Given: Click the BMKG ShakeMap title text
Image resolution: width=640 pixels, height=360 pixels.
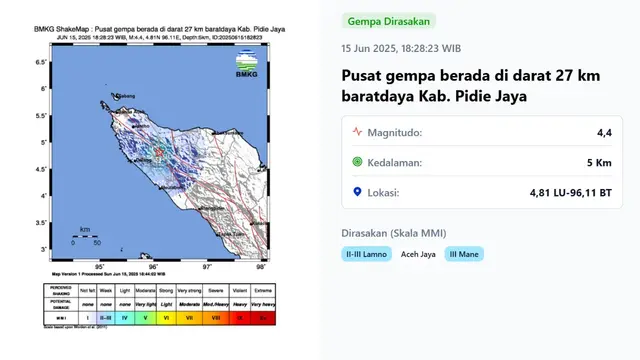Looking at the screenshot, I should point(160,29).
